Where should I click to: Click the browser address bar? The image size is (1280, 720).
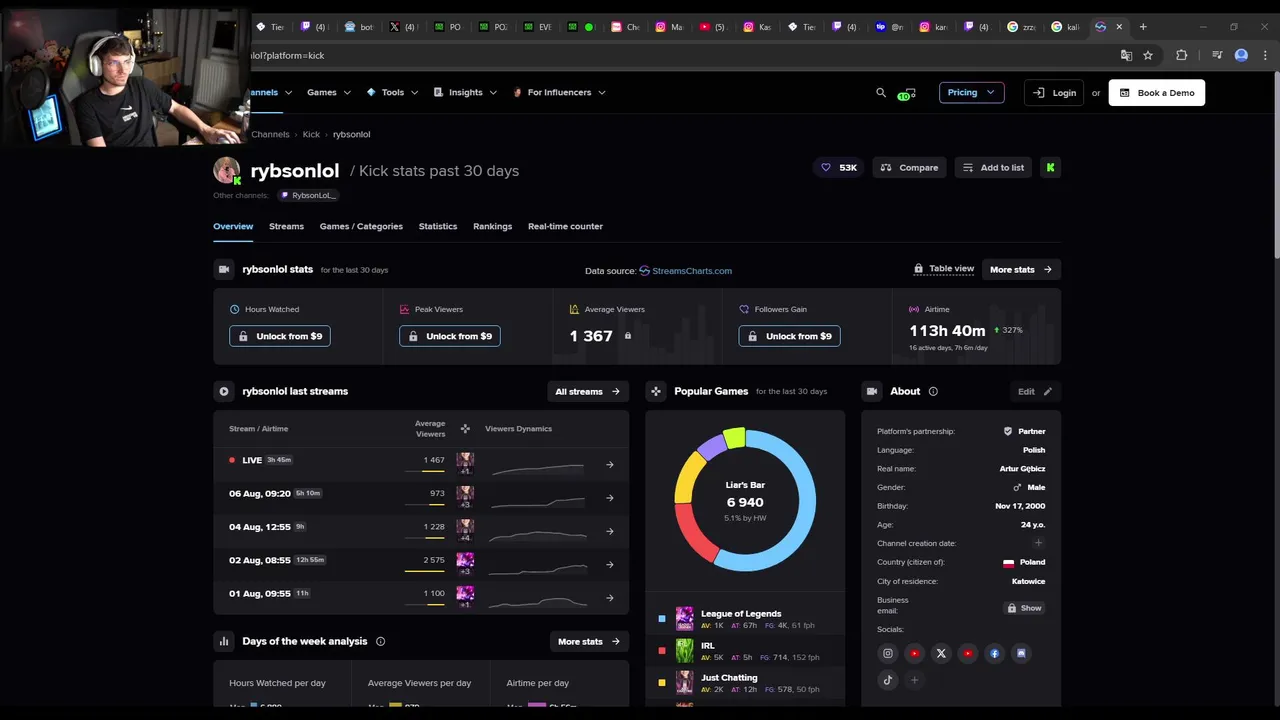(x=680, y=55)
